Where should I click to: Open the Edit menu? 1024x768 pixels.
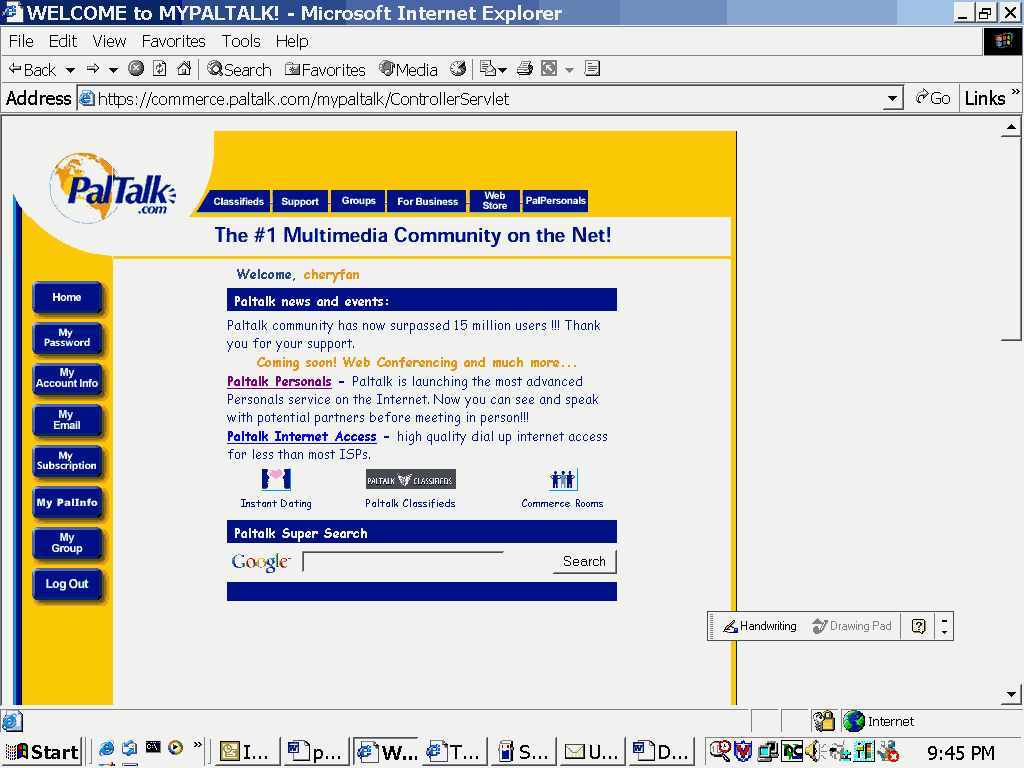click(63, 41)
